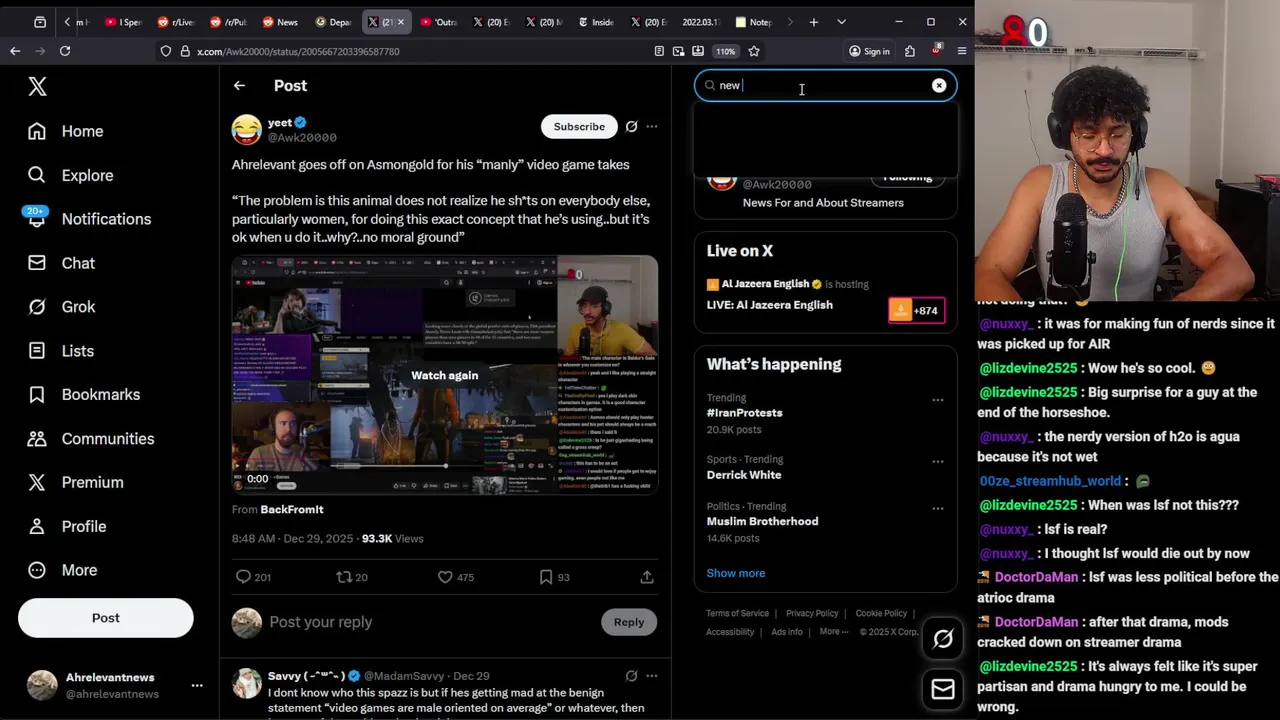Toggle reader view in address bar
The width and height of the screenshot is (1280, 720).
[659, 51]
